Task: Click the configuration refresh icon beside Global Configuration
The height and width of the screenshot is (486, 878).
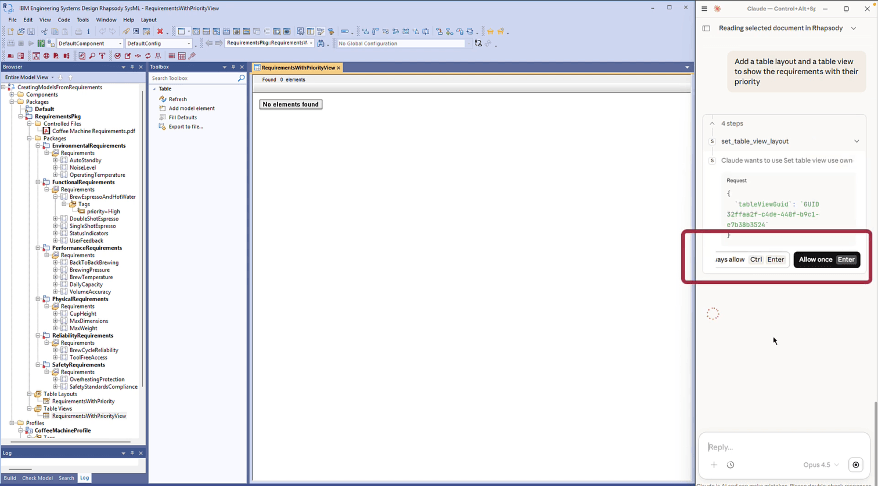Action: (x=478, y=43)
